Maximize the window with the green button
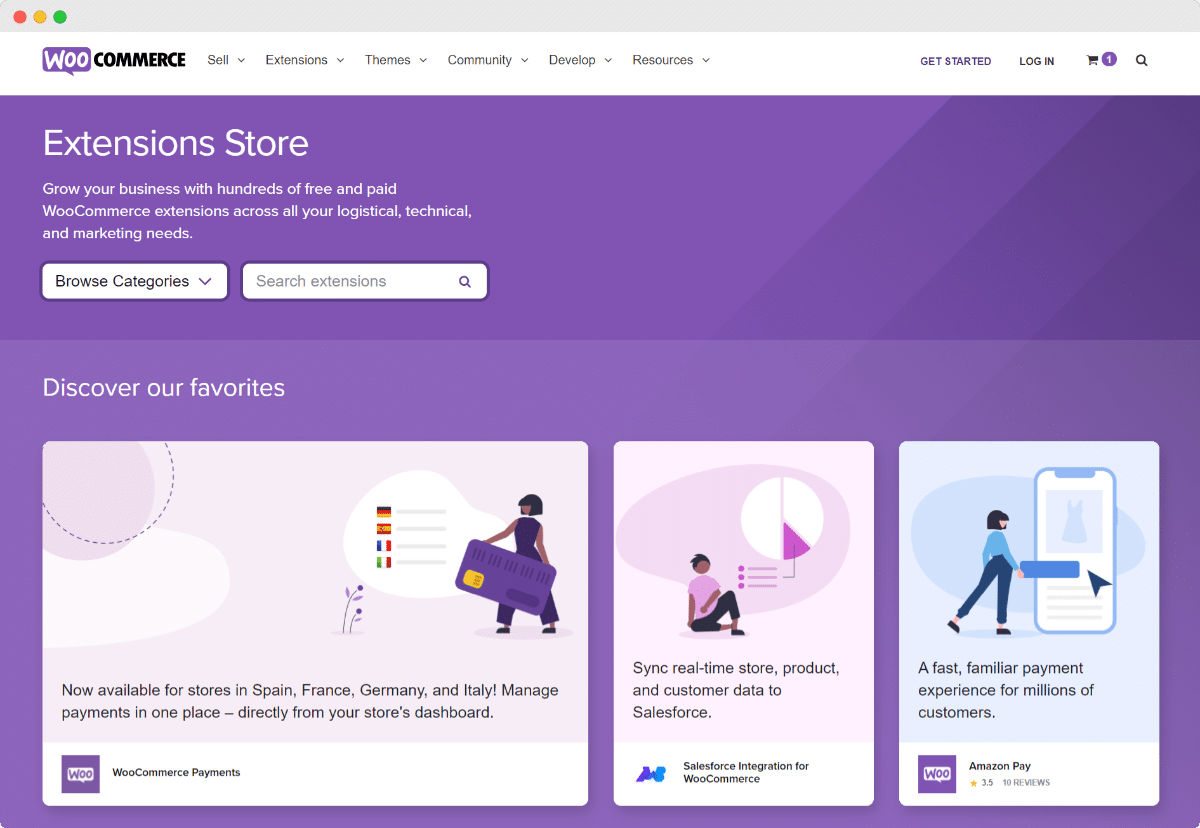 click(x=60, y=17)
